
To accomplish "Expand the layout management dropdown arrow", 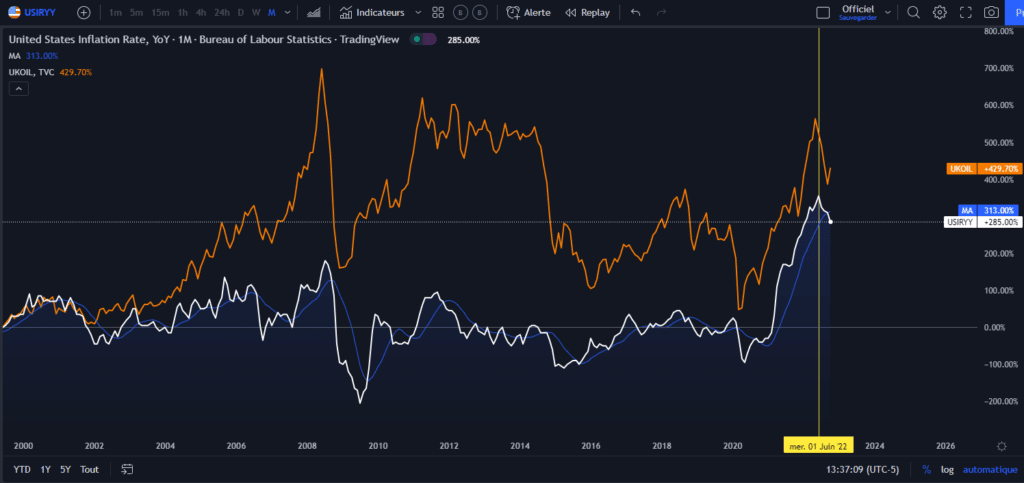I will click(888, 12).
